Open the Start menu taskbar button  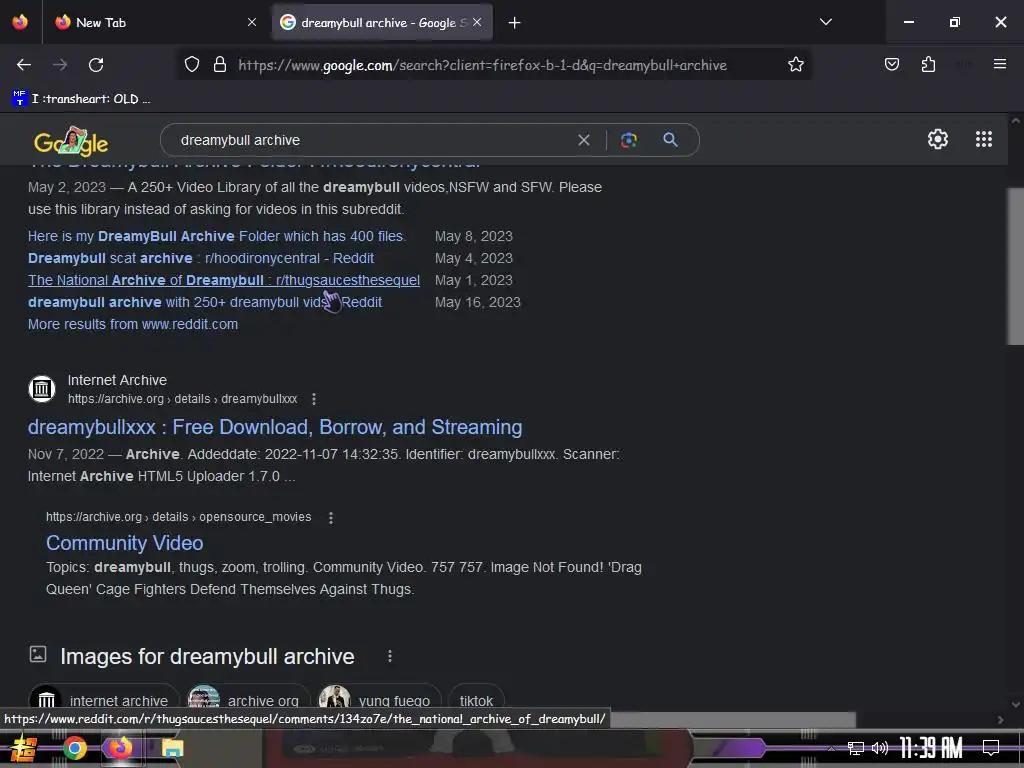tap(24, 748)
